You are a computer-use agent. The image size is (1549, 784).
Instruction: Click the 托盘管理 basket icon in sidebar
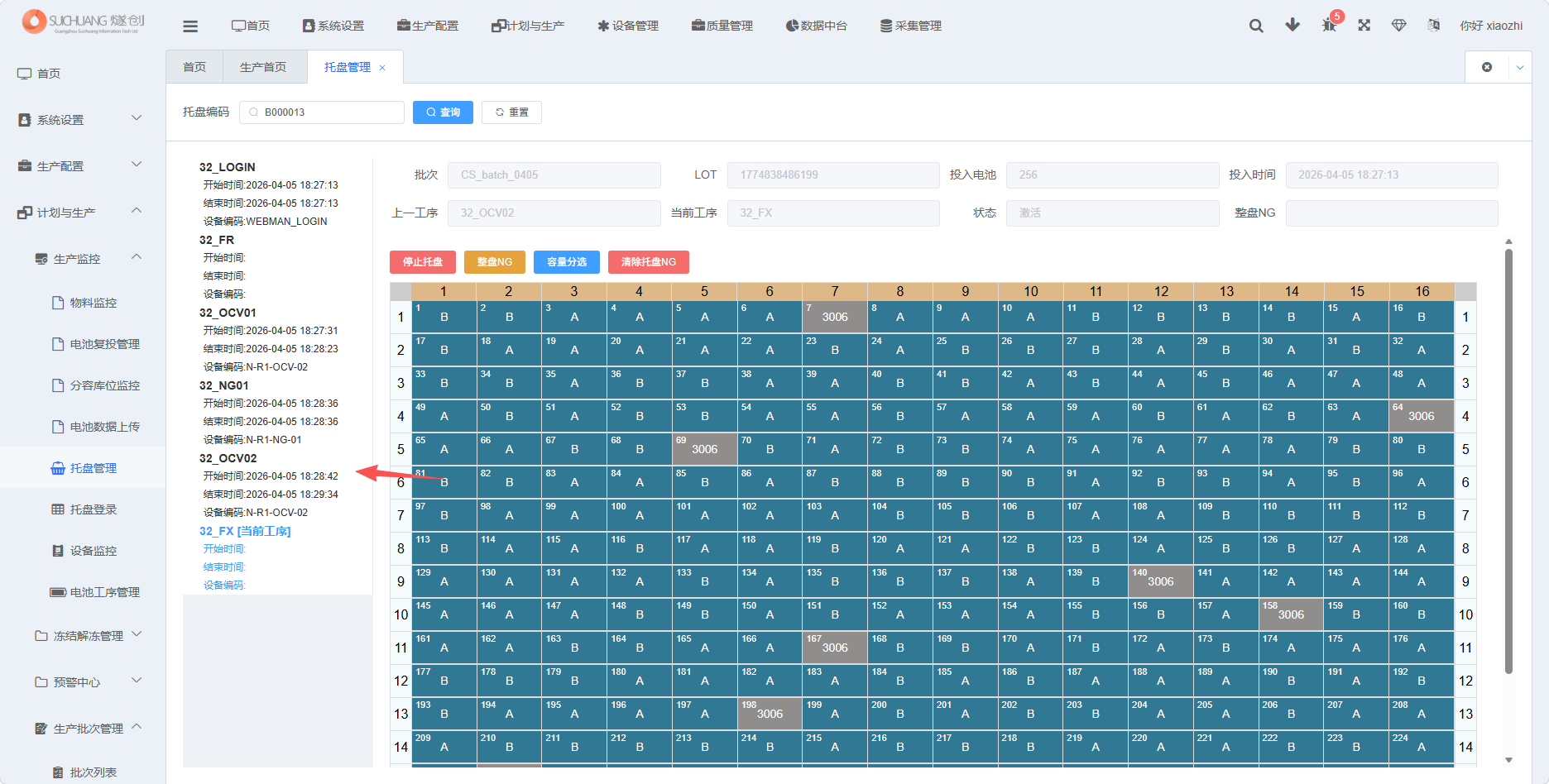click(58, 468)
